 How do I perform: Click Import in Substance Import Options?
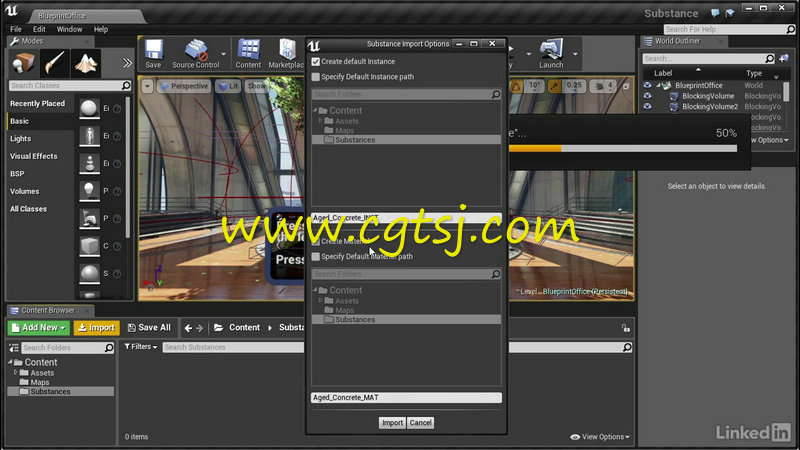[392, 422]
